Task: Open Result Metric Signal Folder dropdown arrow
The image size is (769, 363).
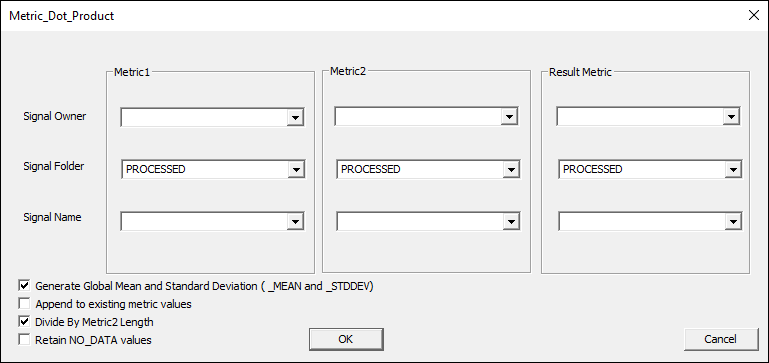Action: click(733, 170)
